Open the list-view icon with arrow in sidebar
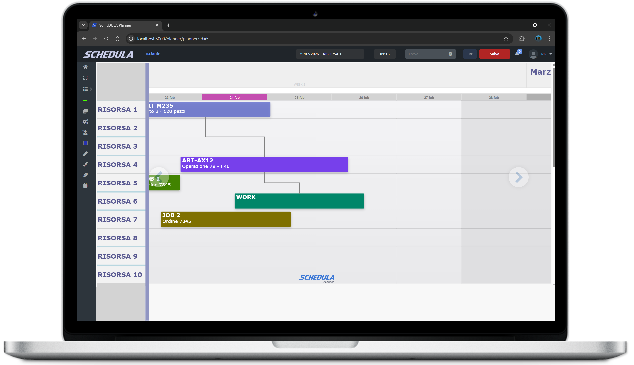634x365 pixels. point(87,89)
